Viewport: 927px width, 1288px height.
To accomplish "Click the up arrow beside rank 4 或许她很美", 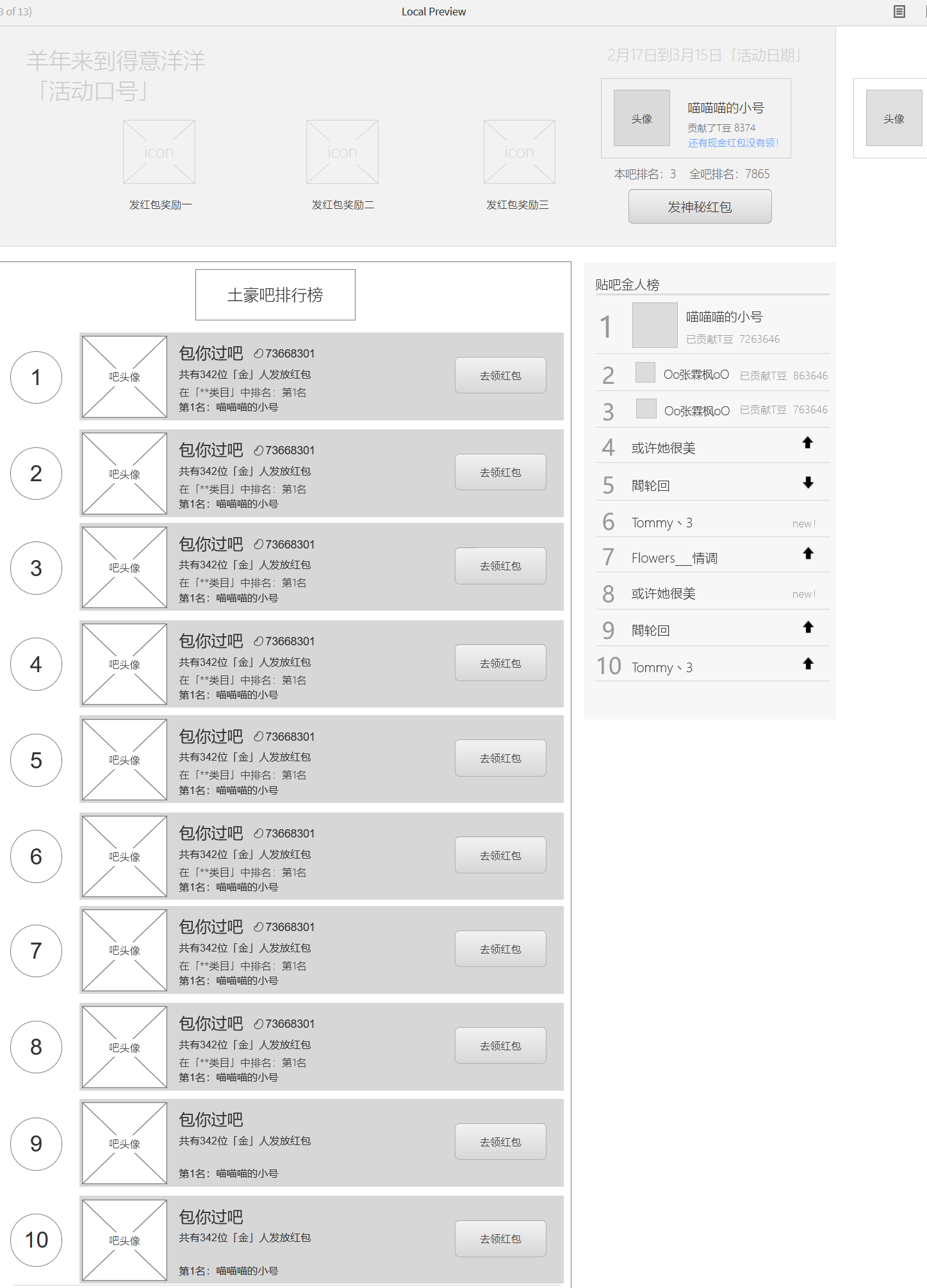I will [807, 442].
